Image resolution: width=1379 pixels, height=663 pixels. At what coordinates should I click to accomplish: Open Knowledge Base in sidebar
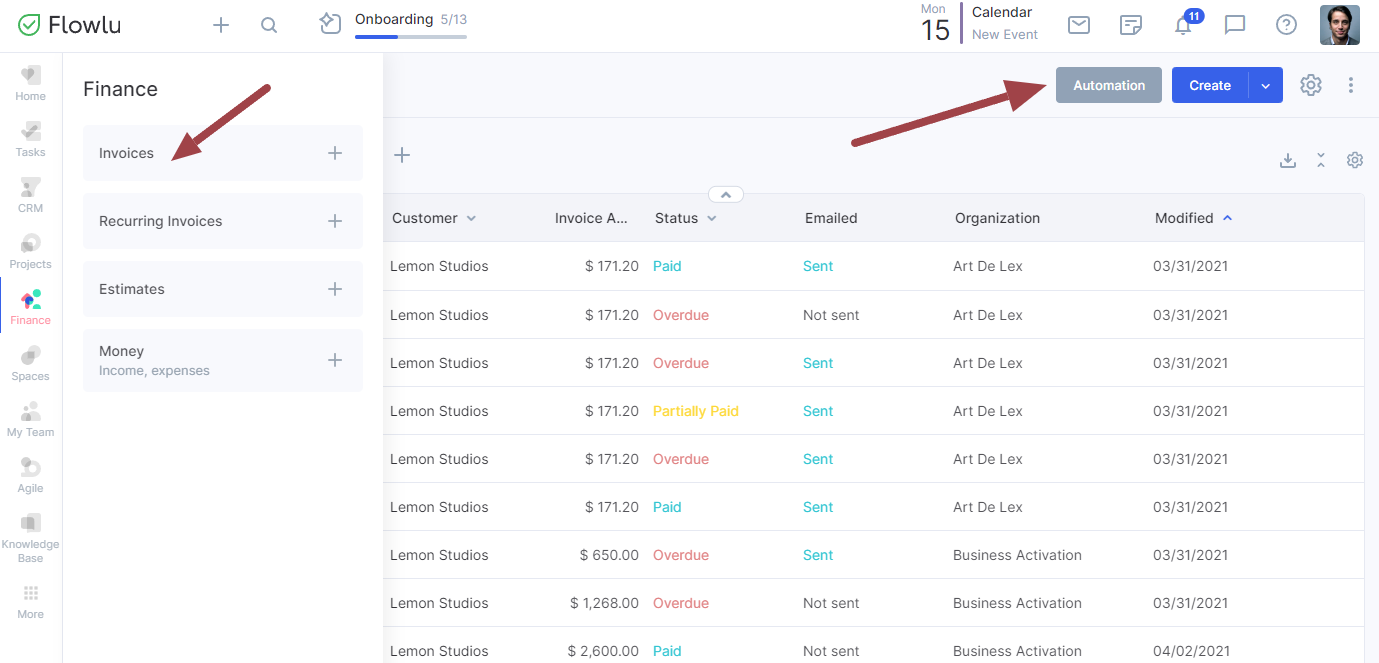pos(31,538)
